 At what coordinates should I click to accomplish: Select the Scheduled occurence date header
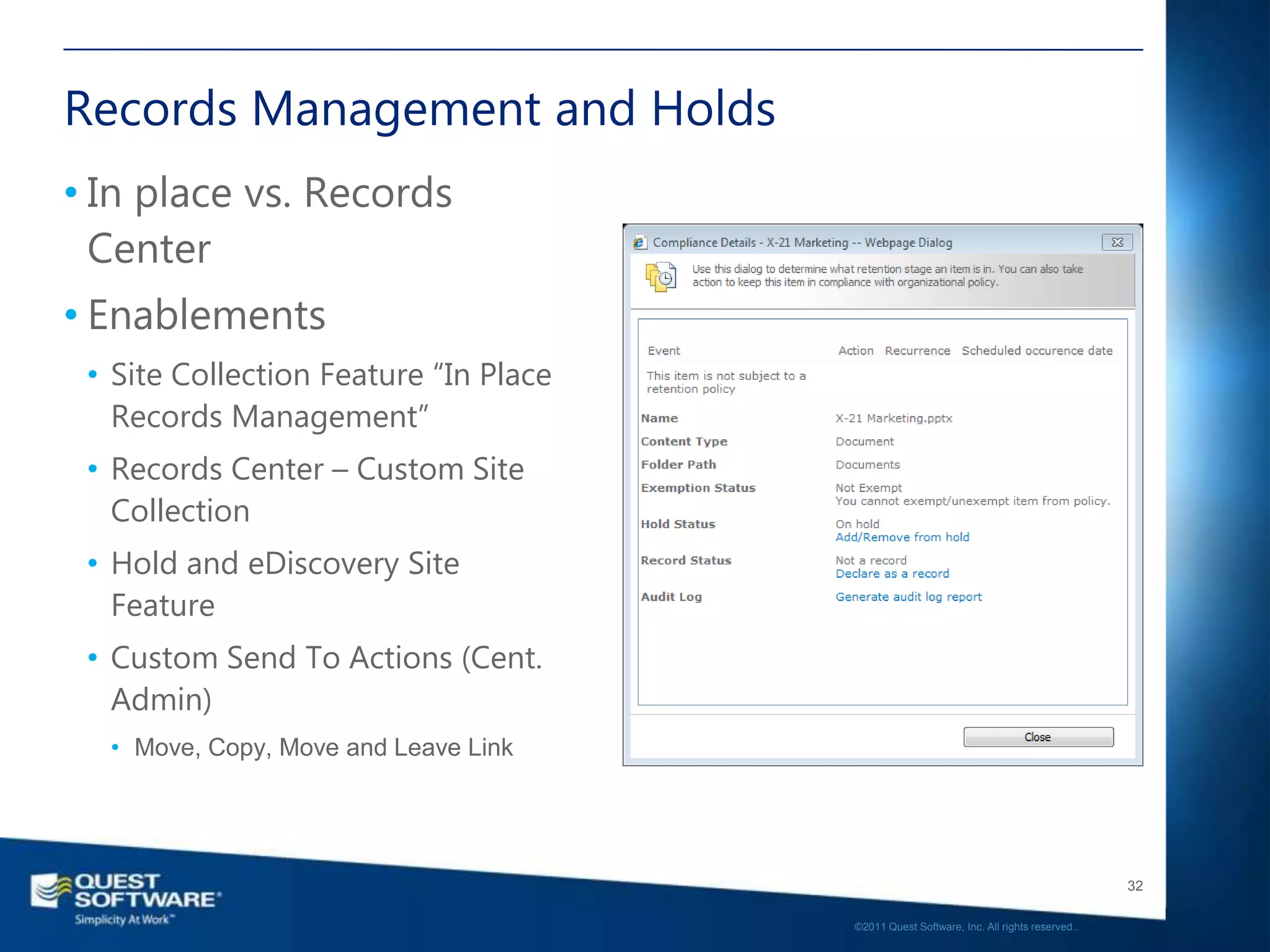point(1037,351)
